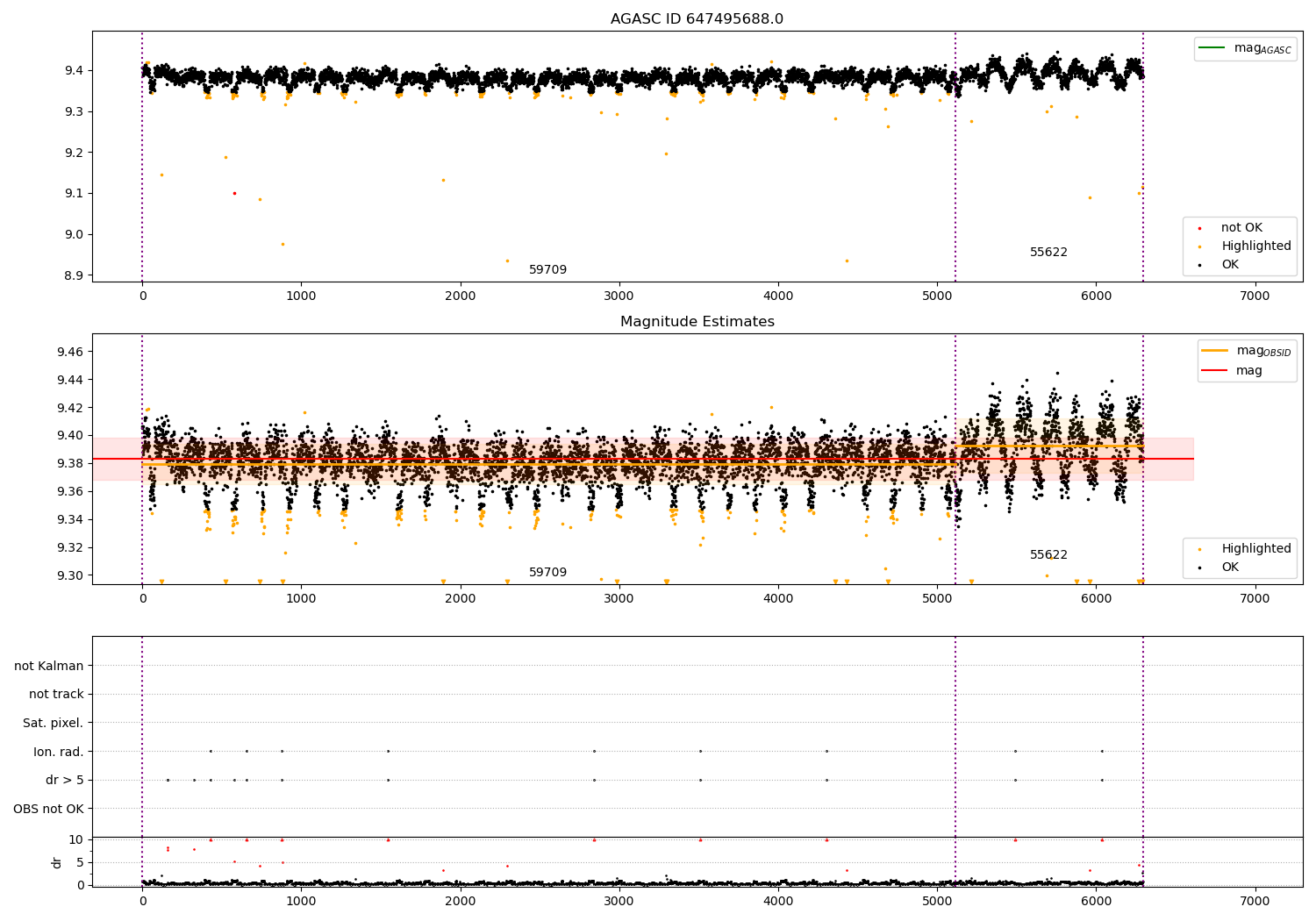Viewport: 1316px width, 921px height.
Task: Click the "Ion. rad." row label
Action: point(59,752)
